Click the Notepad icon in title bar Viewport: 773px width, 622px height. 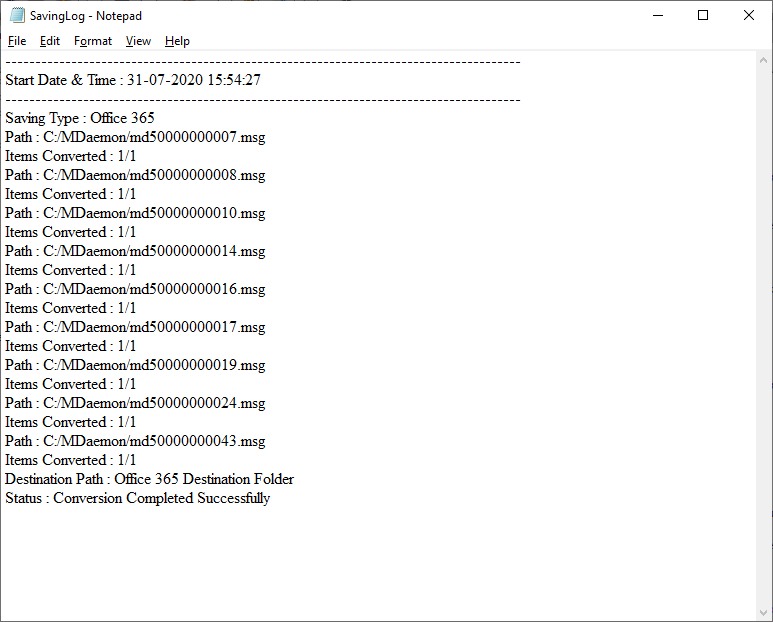pos(17,15)
